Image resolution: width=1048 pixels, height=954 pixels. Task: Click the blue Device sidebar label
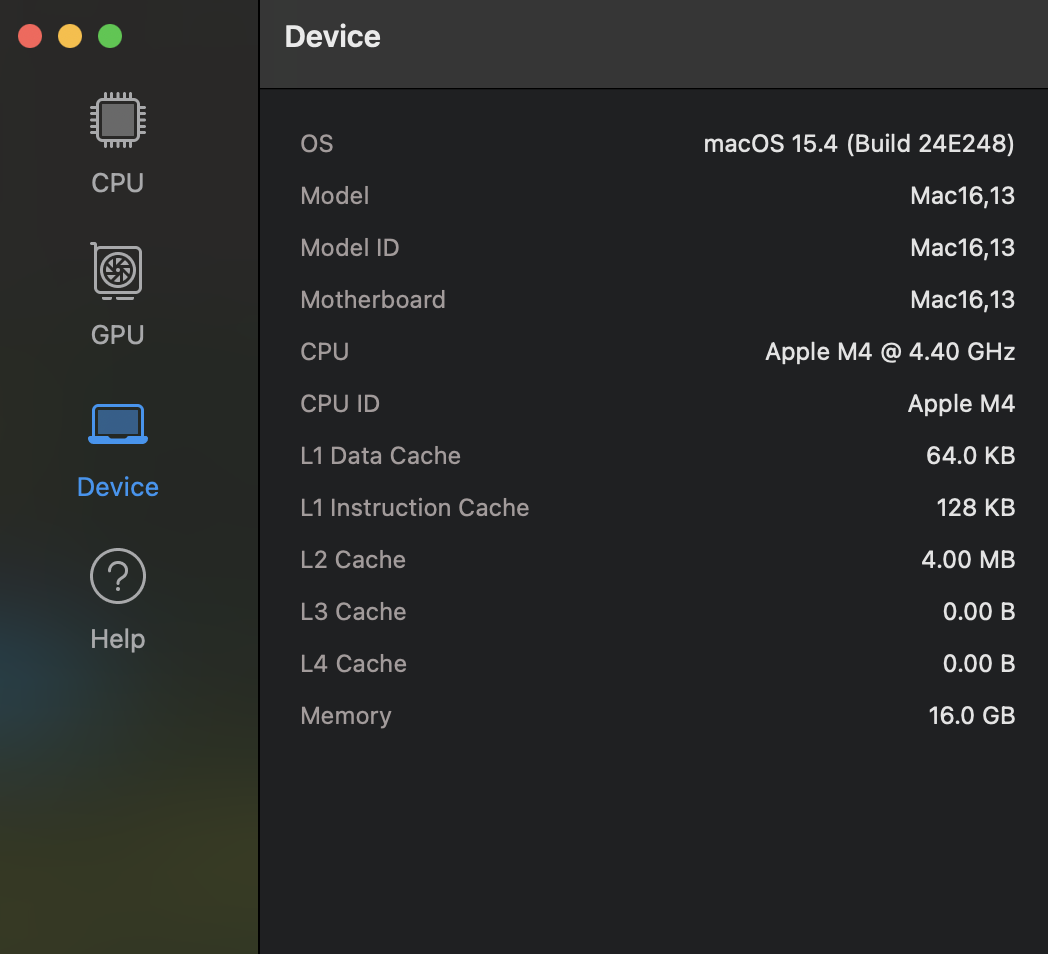pyautogui.click(x=117, y=487)
